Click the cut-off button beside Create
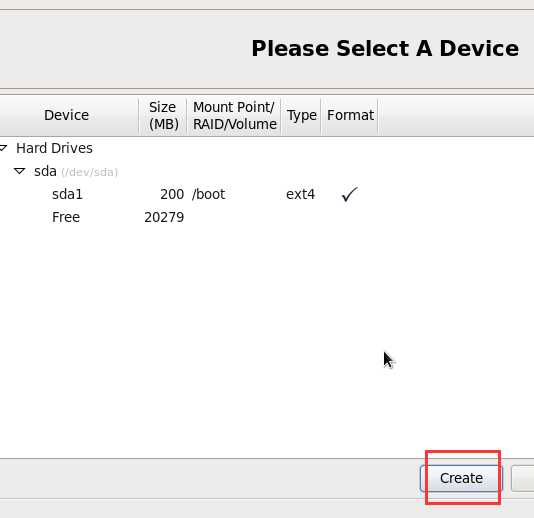Viewport: 534px width, 518px height. (x=523, y=478)
